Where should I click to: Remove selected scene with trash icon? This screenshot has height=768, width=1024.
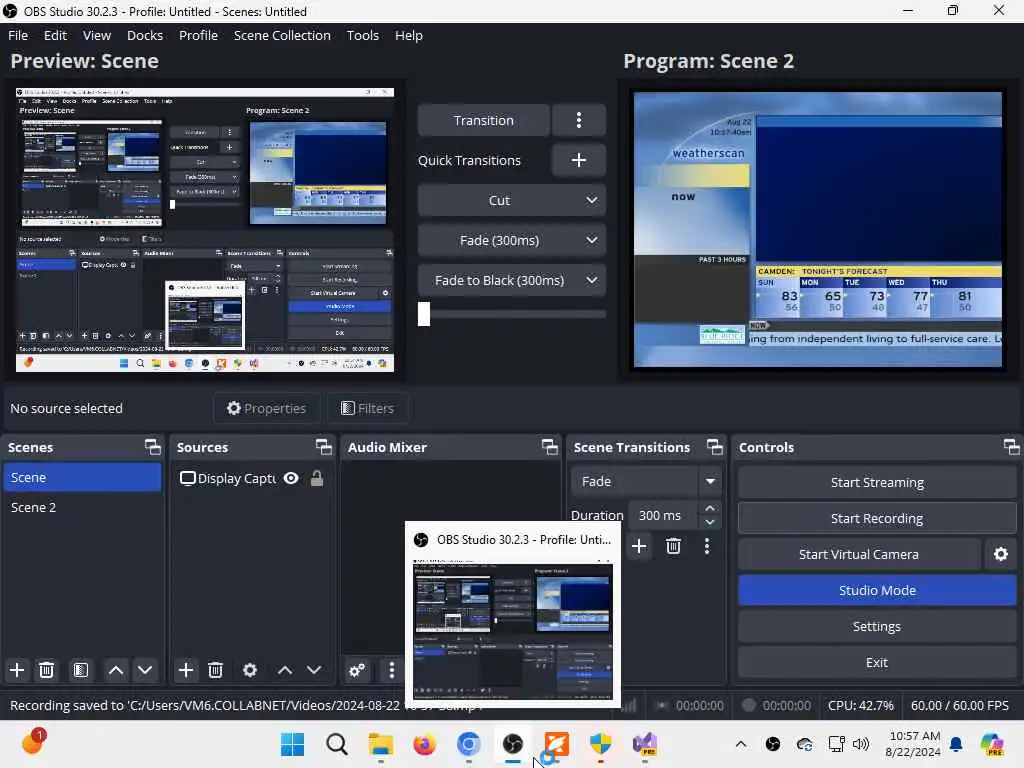[x=46, y=670]
